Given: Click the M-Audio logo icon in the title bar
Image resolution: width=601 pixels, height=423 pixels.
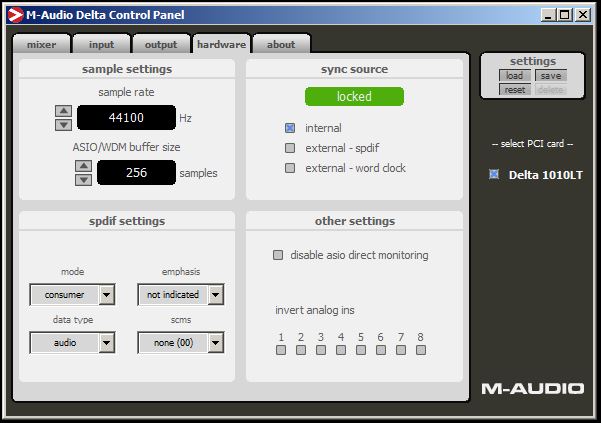Looking at the screenshot, I should 15,15.
